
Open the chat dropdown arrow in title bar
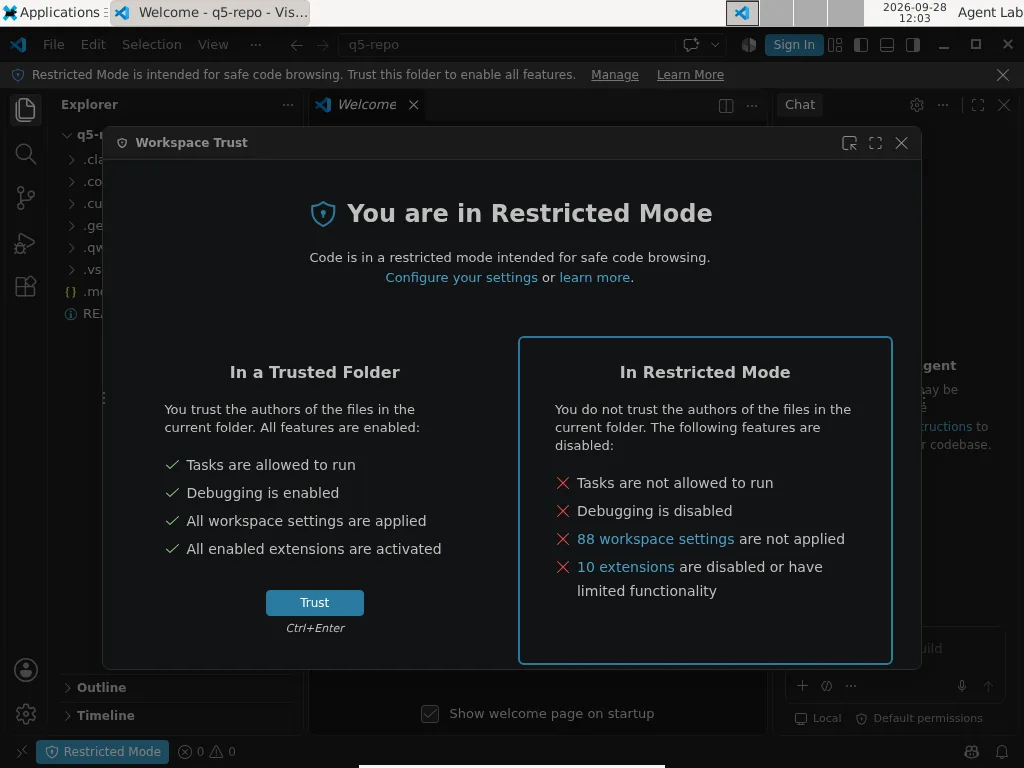(x=715, y=45)
